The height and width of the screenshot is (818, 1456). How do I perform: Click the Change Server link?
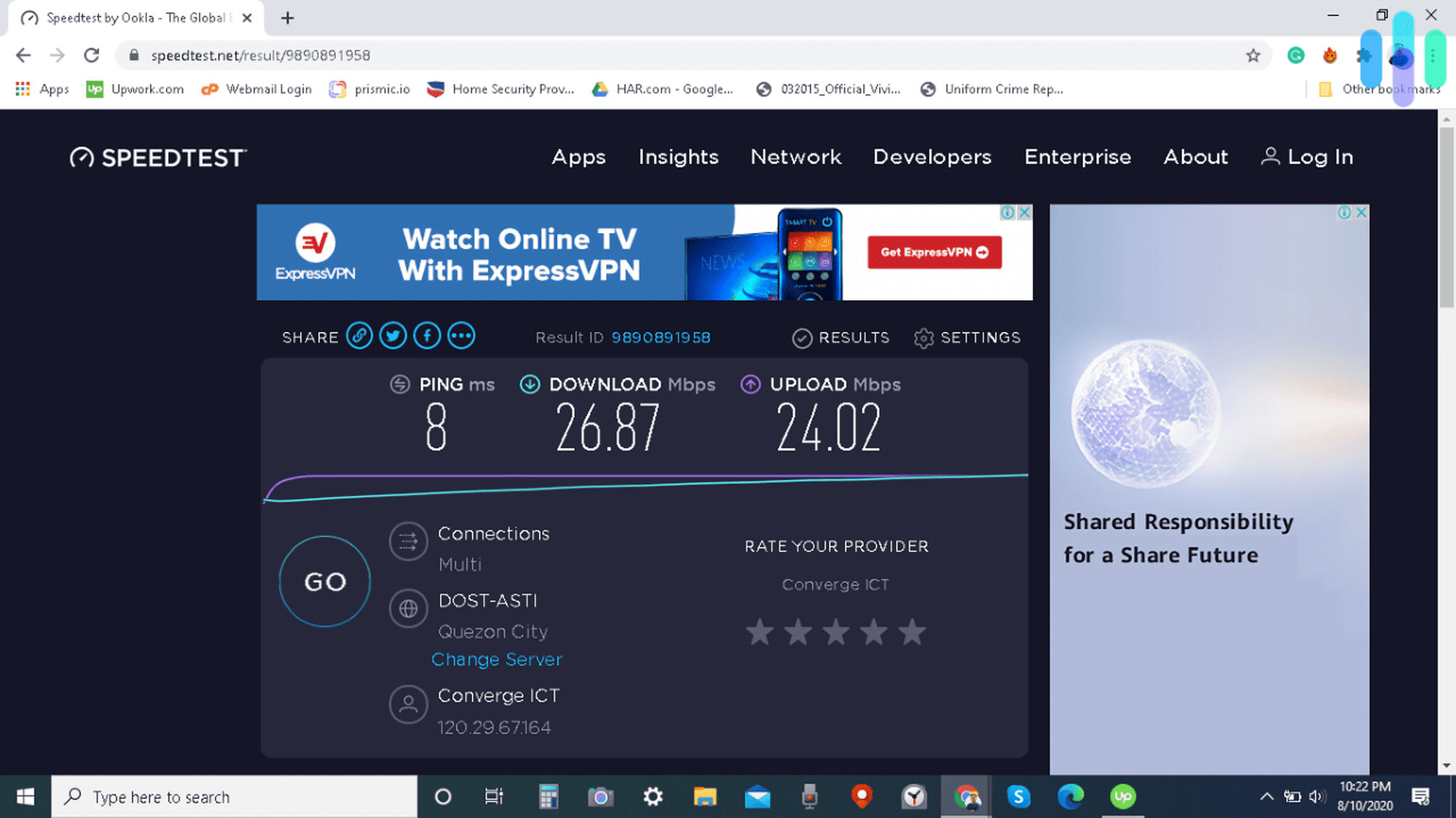click(496, 658)
